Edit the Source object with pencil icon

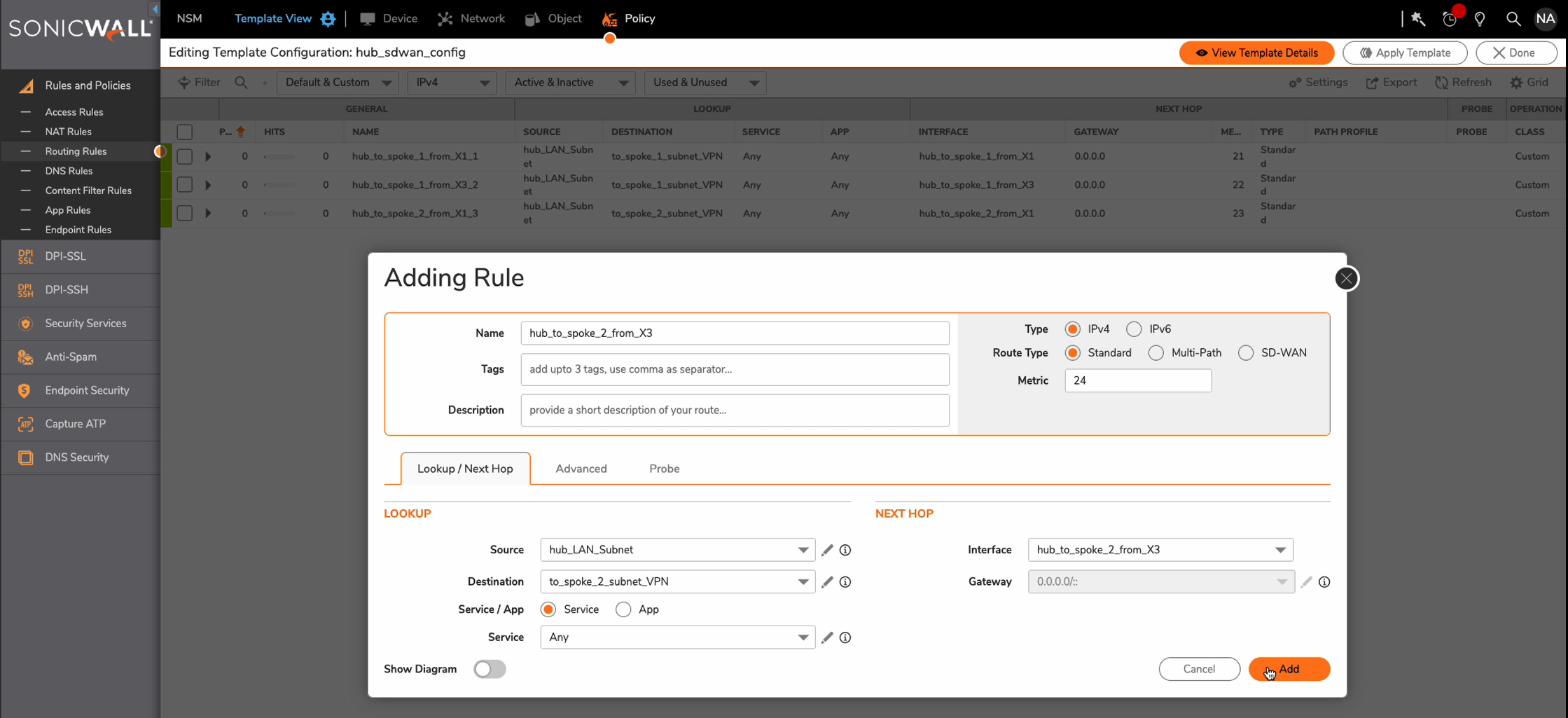click(x=827, y=550)
